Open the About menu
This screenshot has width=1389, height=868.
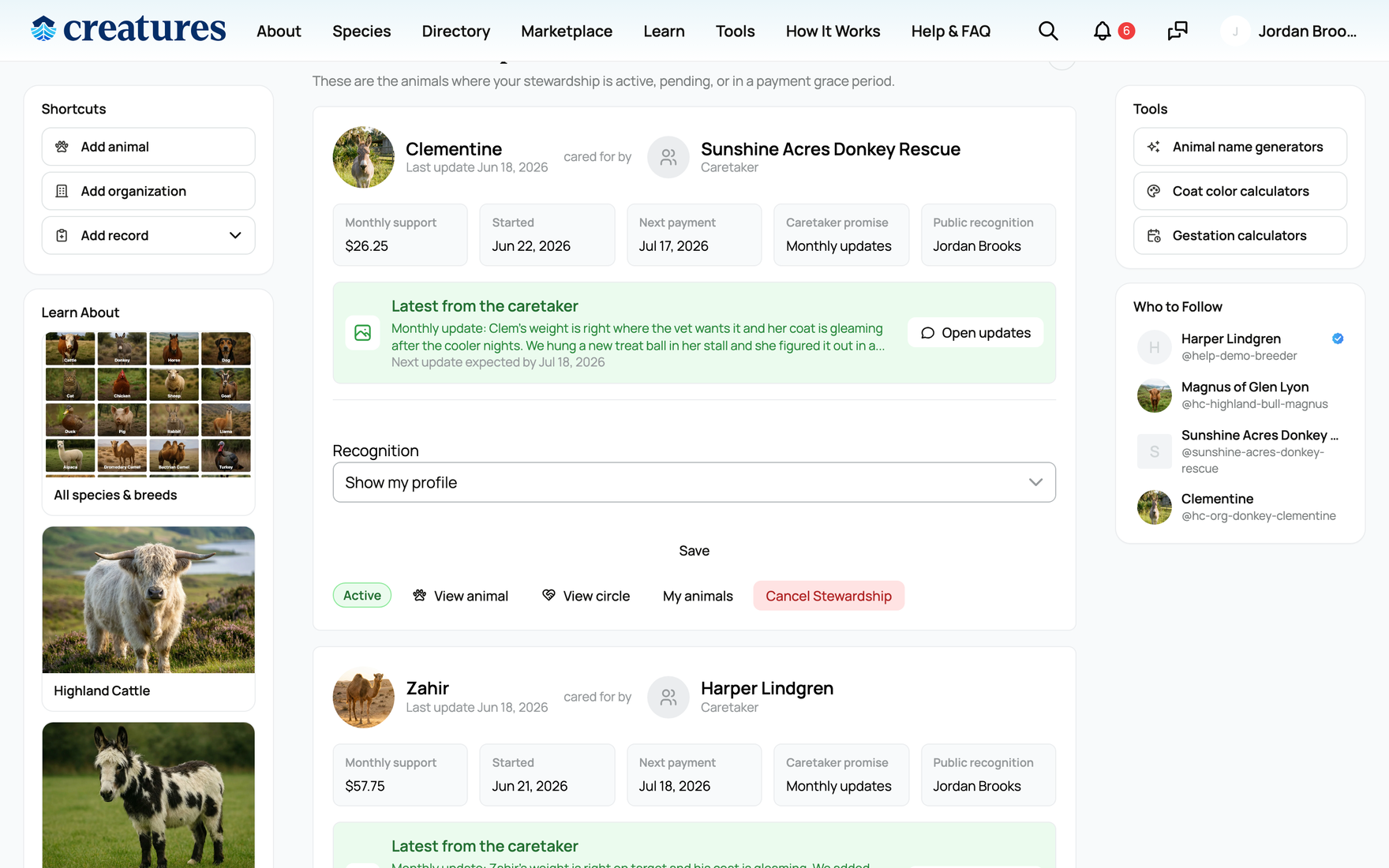[x=279, y=31]
